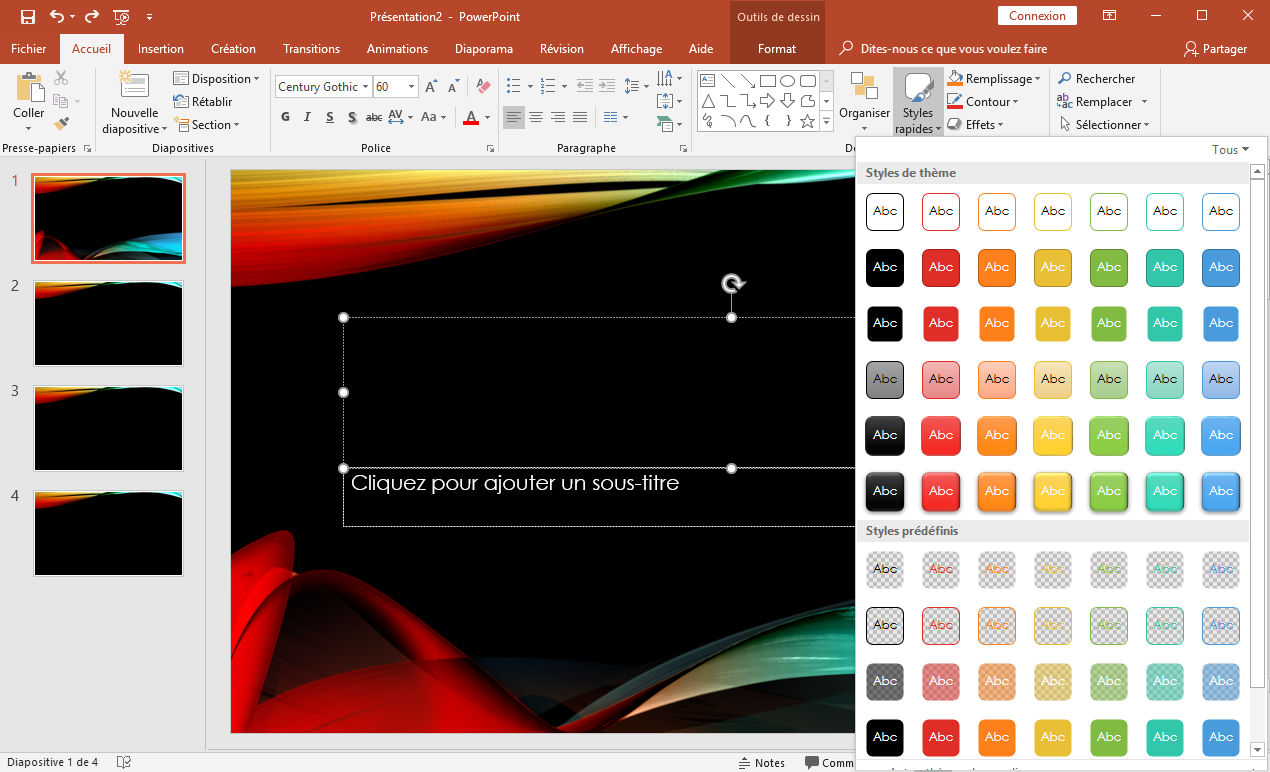Insert oval shape from shapes gallery
The height and width of the screenshot is (772, 1270).
point(787,81)
